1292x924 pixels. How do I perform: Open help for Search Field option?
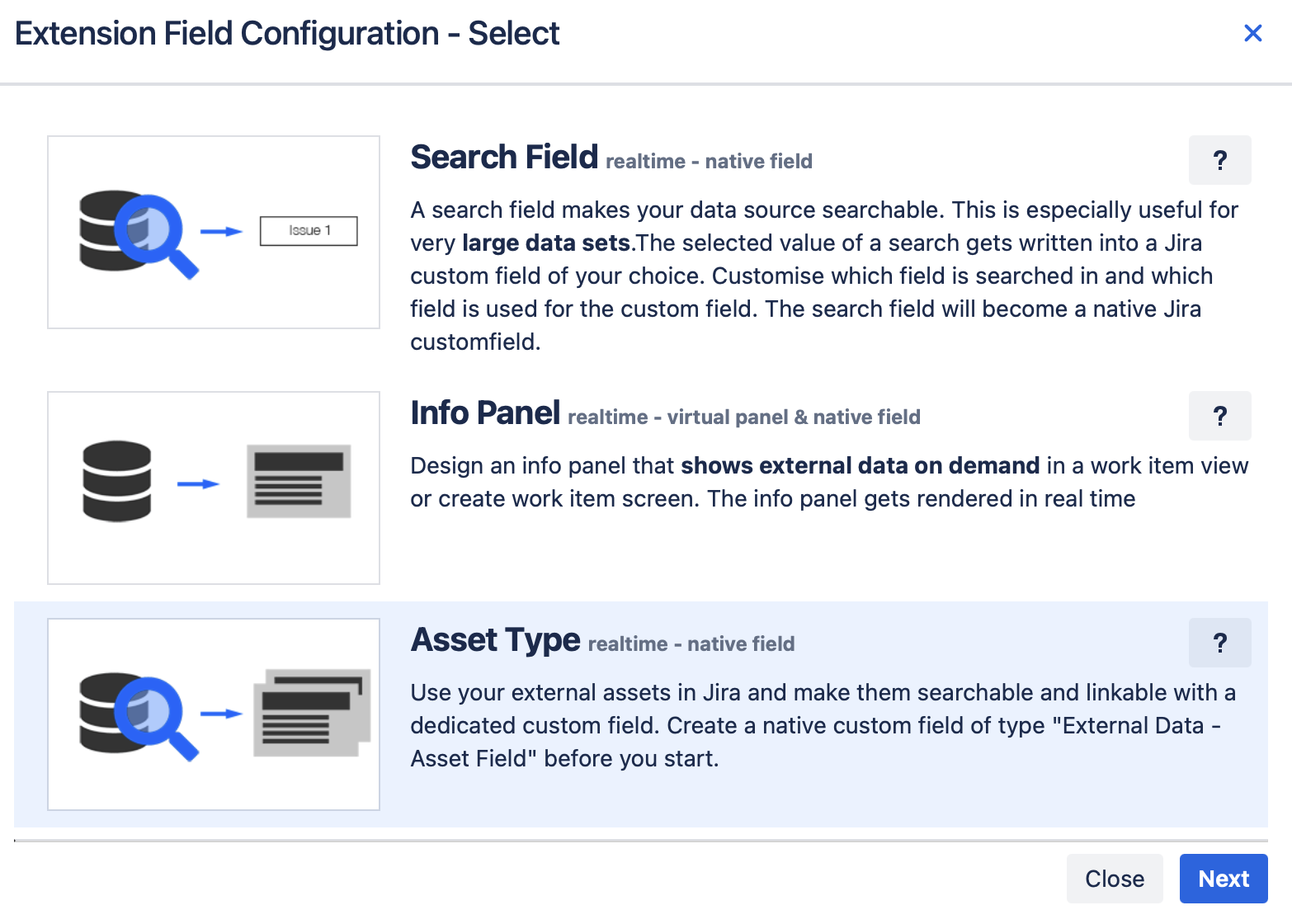point(1219,160)
